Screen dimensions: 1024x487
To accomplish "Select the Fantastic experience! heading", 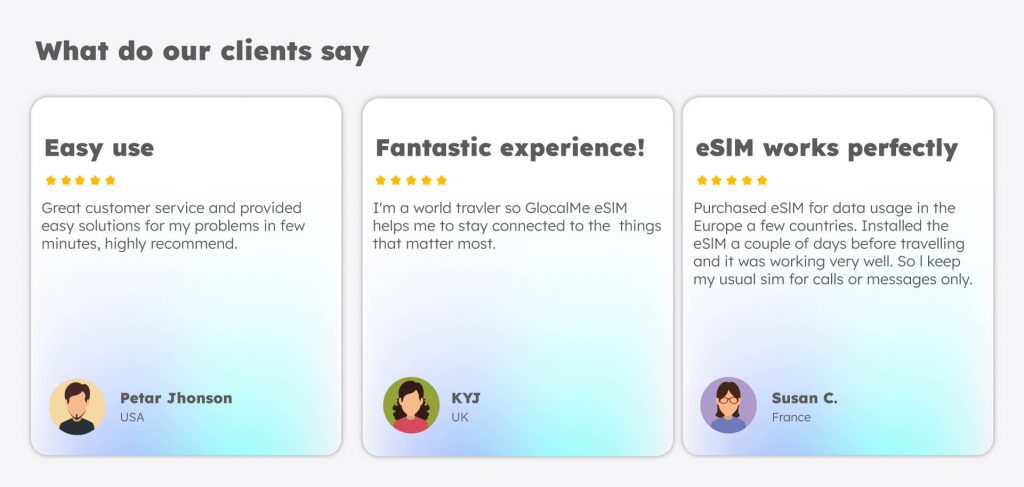I will pyautogui.click(x=510, y=148).
